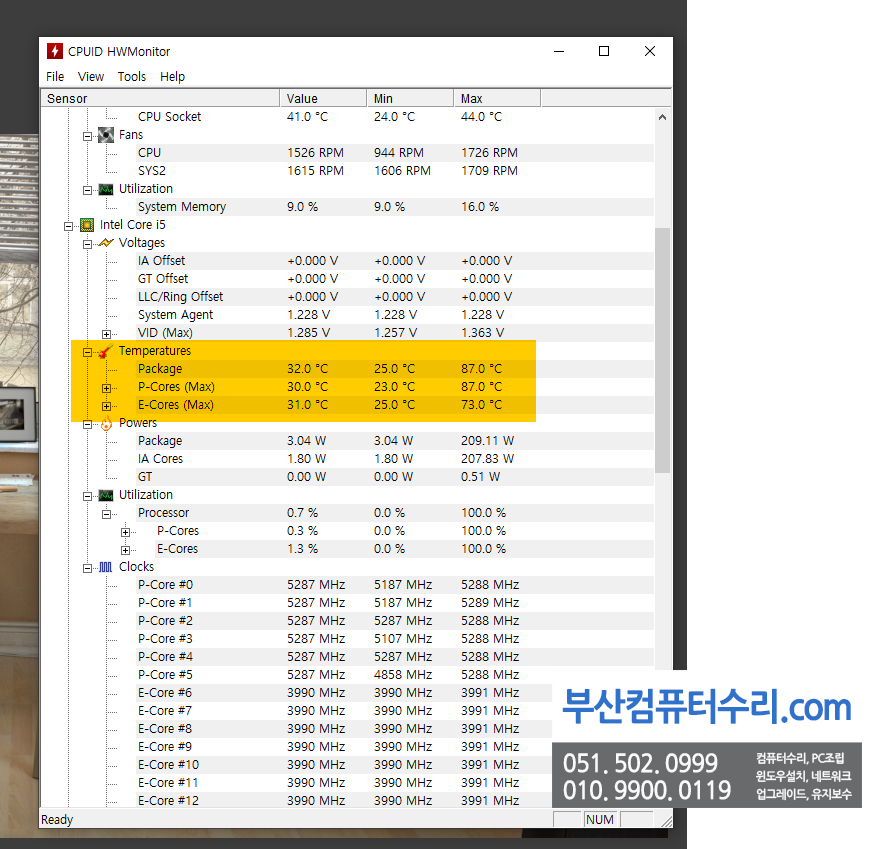This screenshot has width=885, height=849.
Task: Select the GT power row
Action: 395,477
